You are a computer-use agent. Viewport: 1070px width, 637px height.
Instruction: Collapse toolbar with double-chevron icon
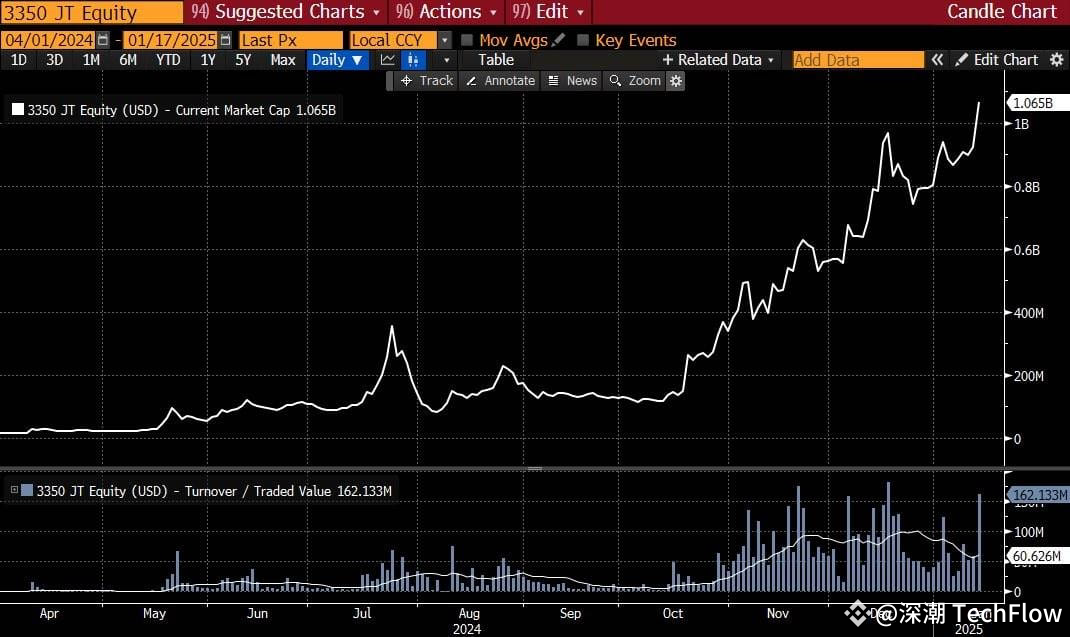coord(937,60)
